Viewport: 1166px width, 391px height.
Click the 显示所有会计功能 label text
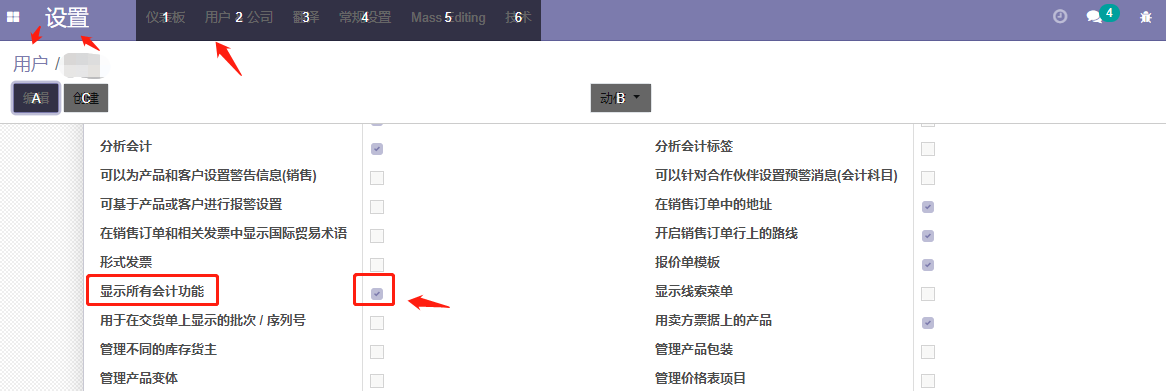[x=152, y=291]
